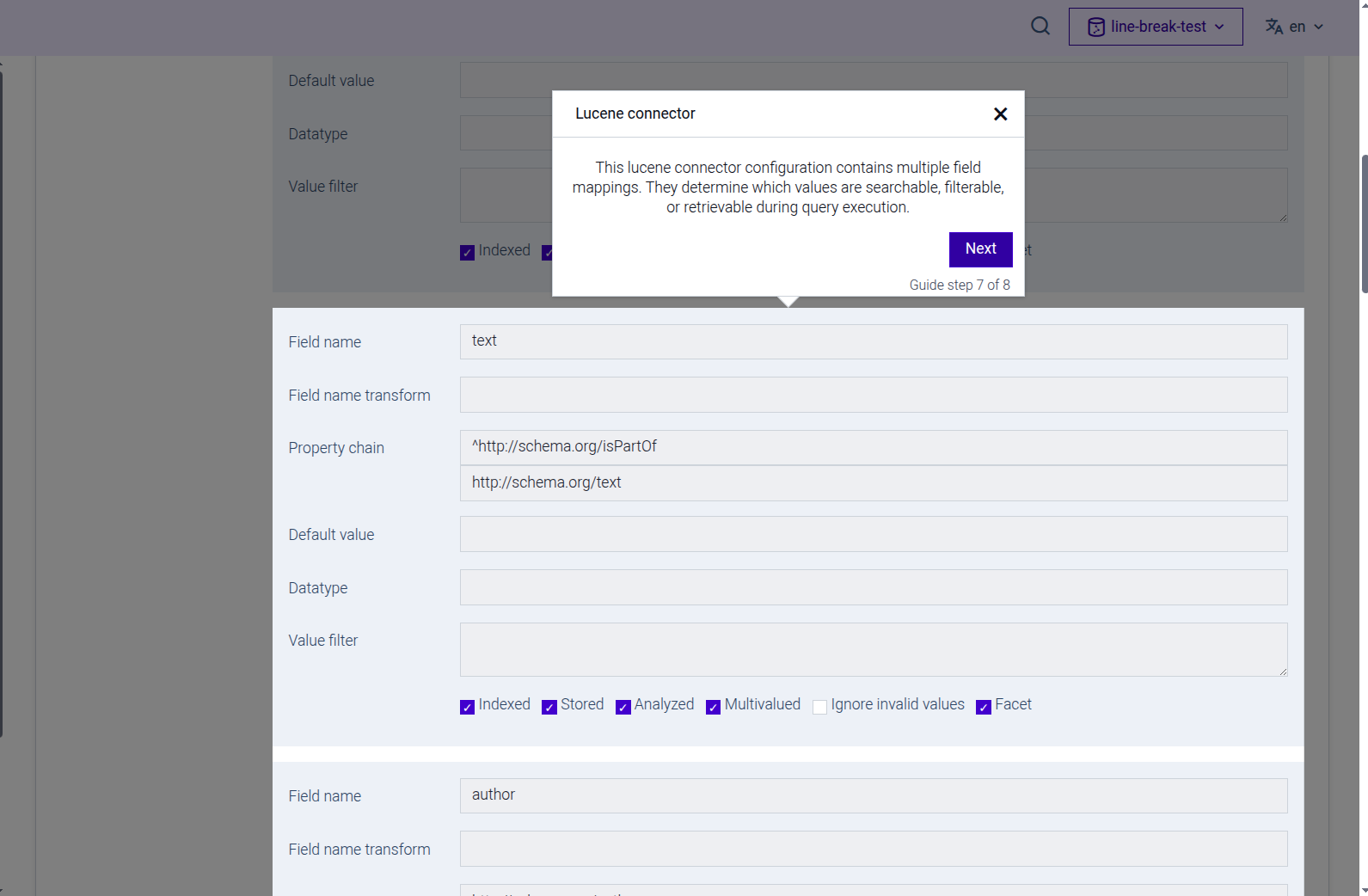Viewport: 1368px width, 896px height.
Task: Enable Ignore invalid values checkbox
Action: pos(819,707)
